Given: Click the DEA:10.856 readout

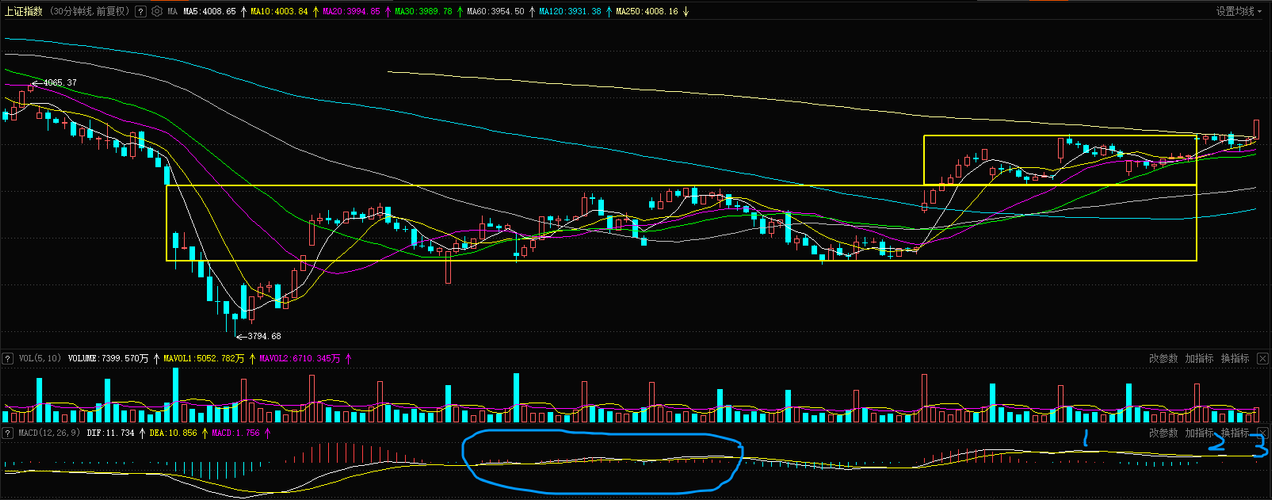Looking at the screenshot, I should (172, 433).
